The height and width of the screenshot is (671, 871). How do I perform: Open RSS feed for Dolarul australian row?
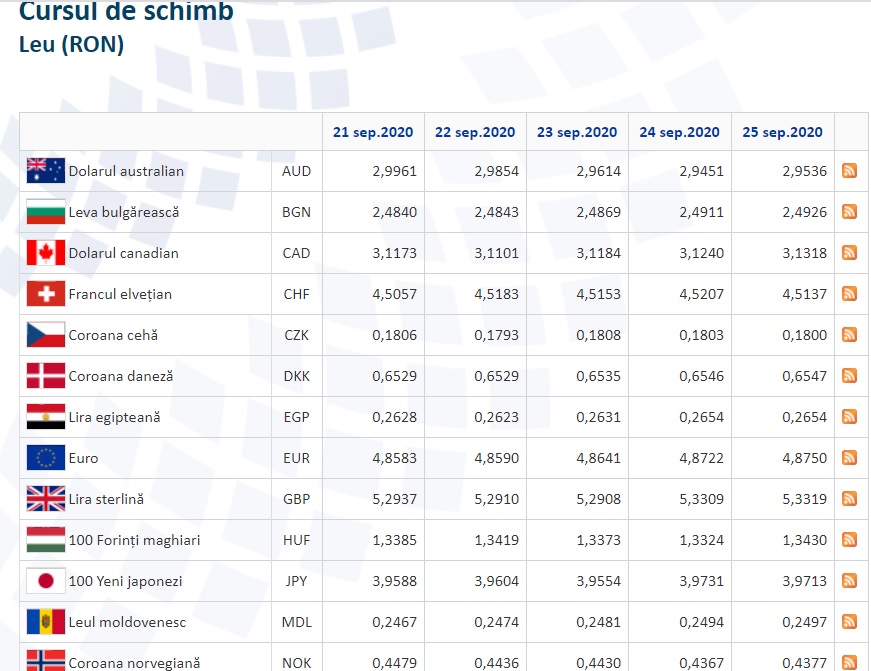[849, 171]
